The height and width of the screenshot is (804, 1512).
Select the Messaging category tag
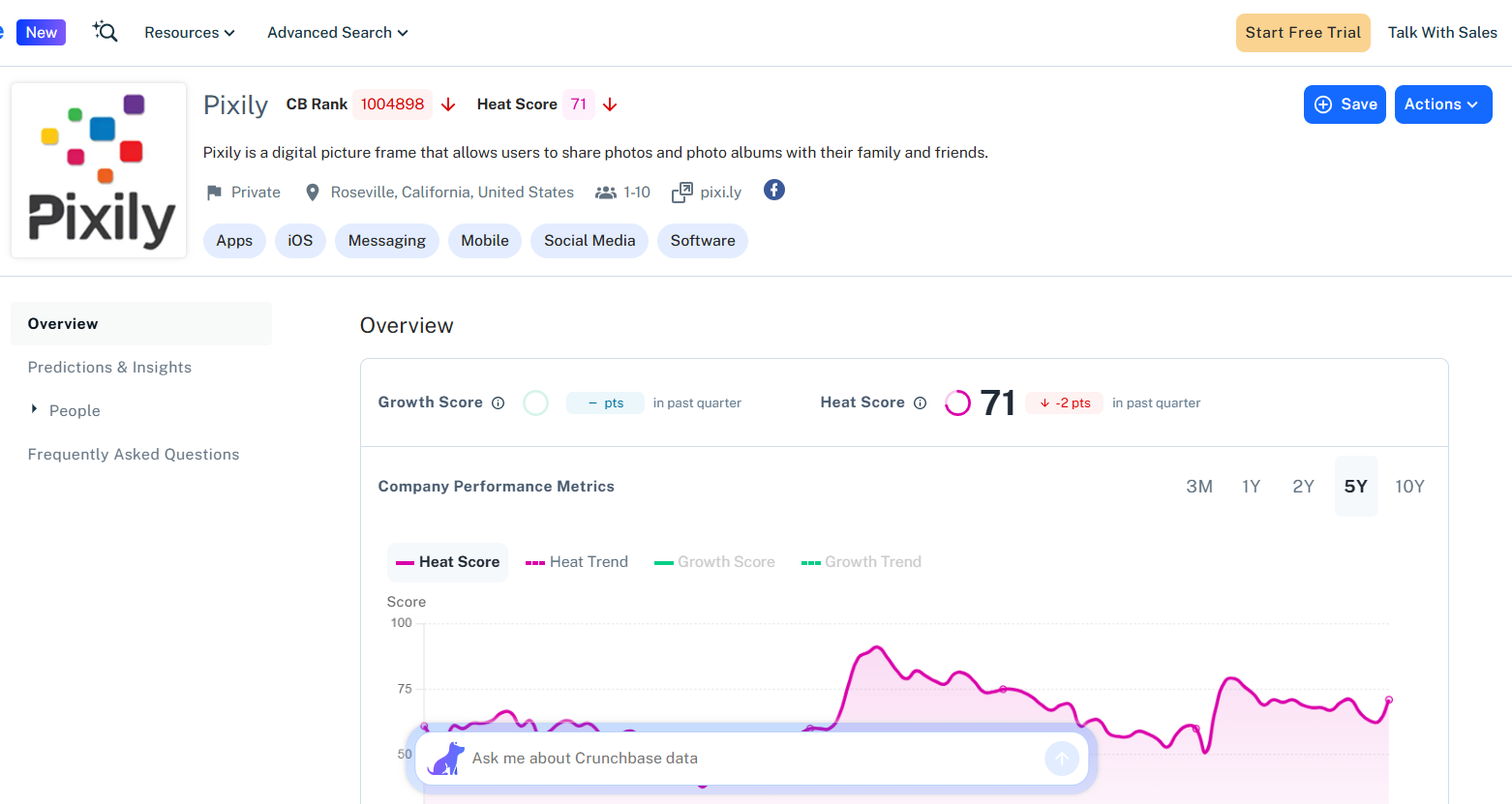pyautogui.click(x=387, y=241)
